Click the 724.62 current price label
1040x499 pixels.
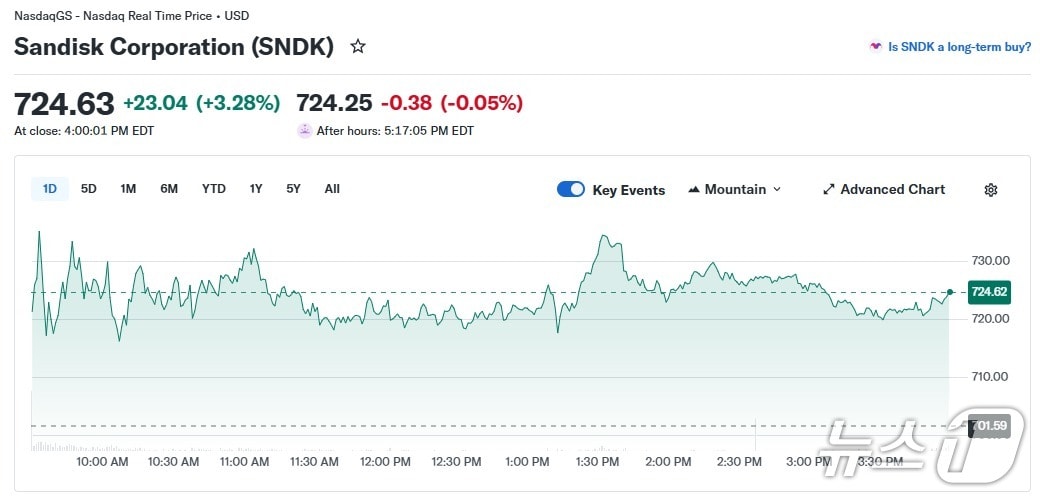(989, 292)
